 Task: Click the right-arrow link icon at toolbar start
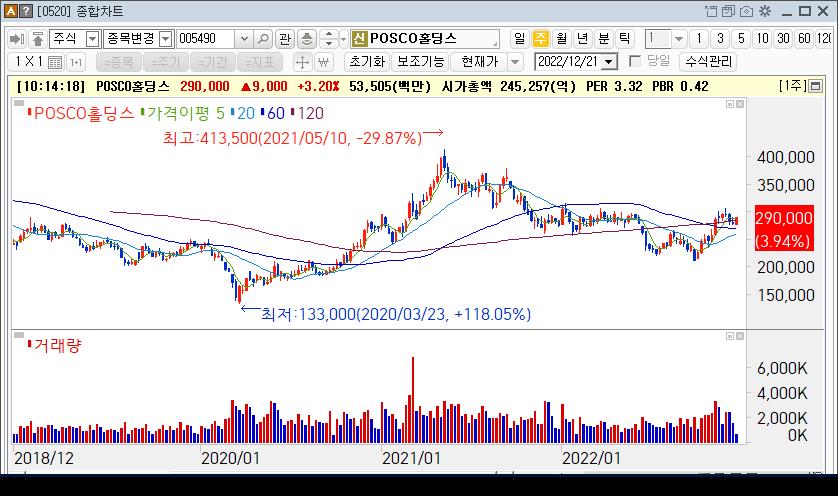[17, 39]
